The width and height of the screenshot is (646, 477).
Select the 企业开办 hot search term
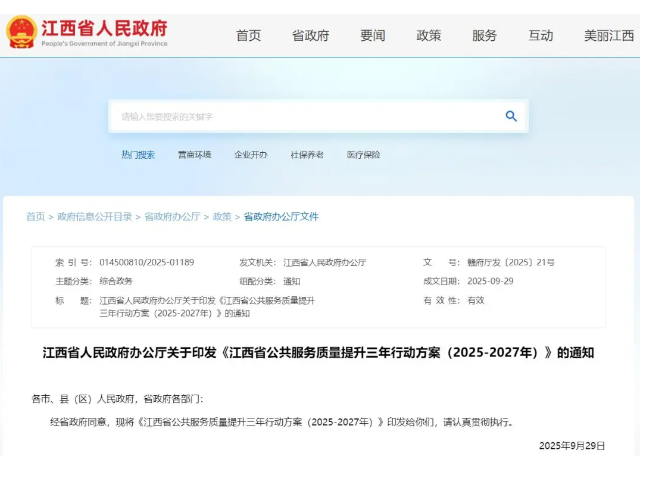coord(251,155)
